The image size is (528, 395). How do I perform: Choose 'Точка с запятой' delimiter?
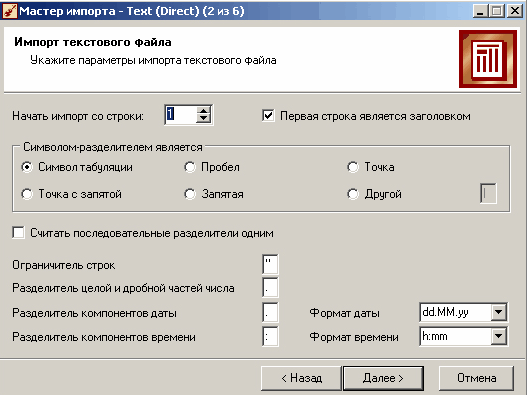tap(27, 194)
